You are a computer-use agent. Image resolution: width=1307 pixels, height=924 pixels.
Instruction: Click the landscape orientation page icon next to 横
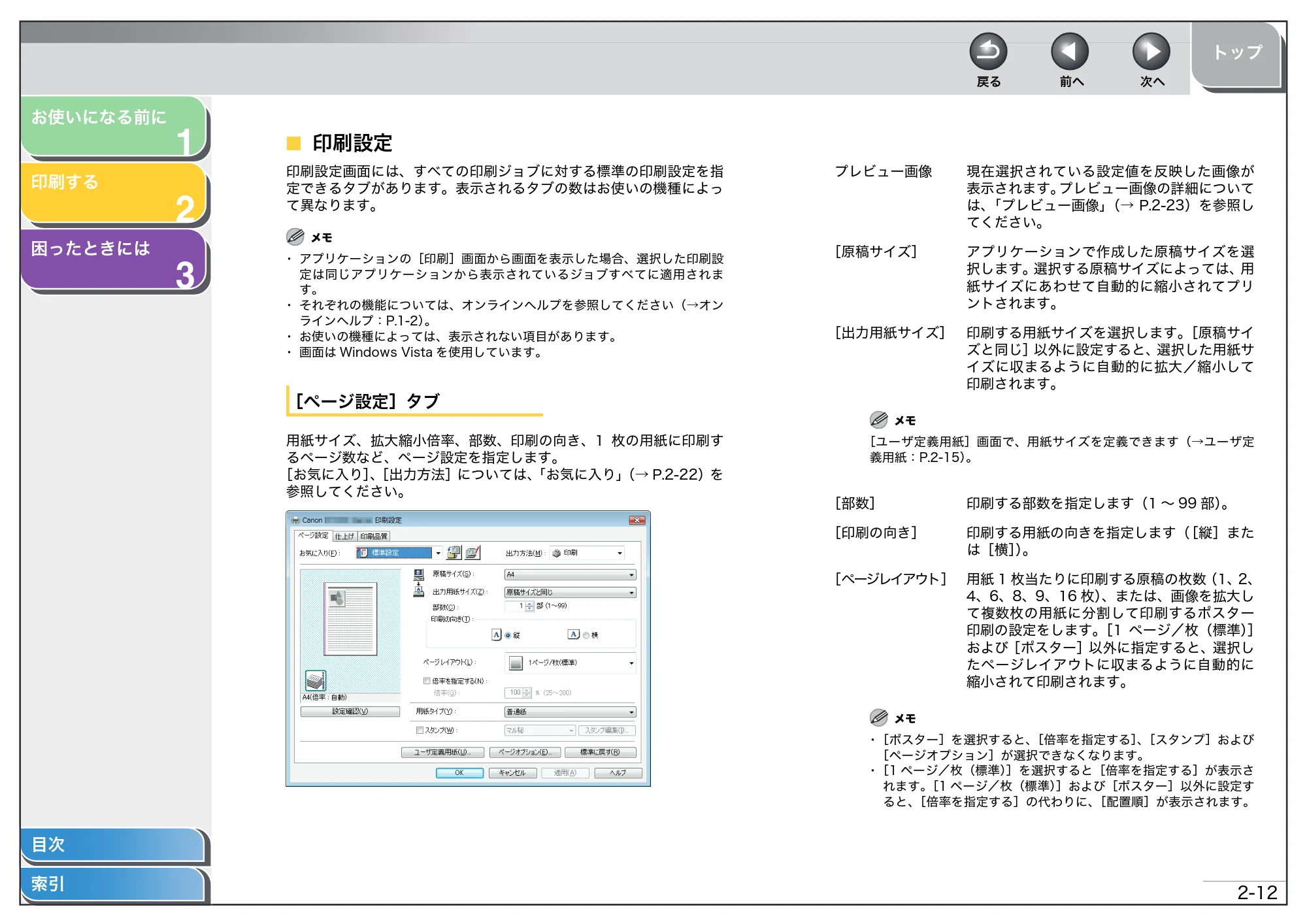point(573,635)
